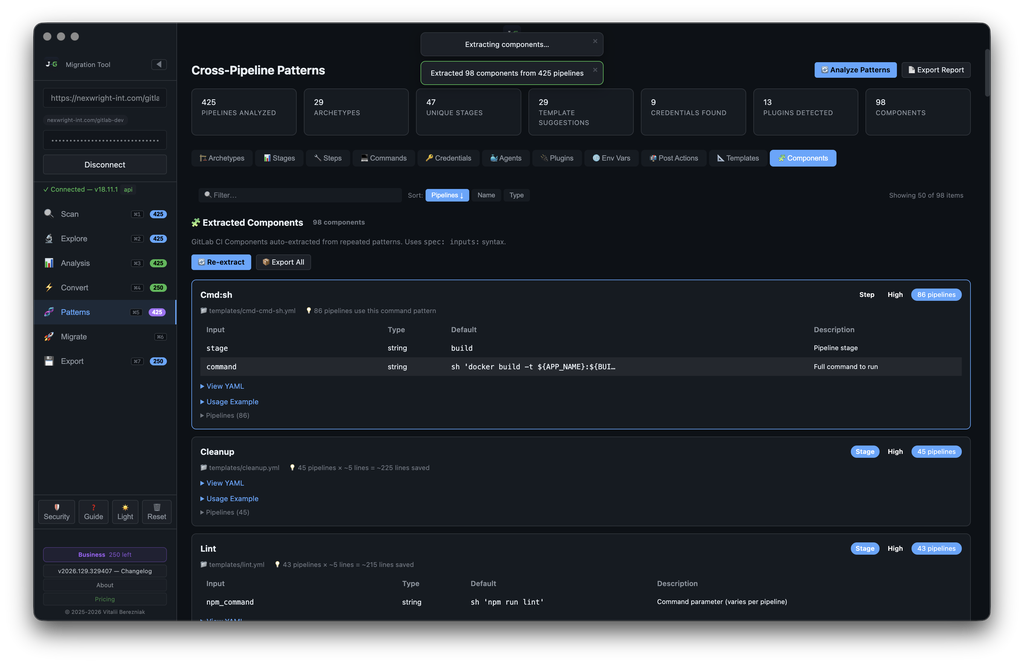The image size is (1024, 665).
Task: Click the file icon beside templates/cmd-cmd-sh.yml
Action: point(204,311)
